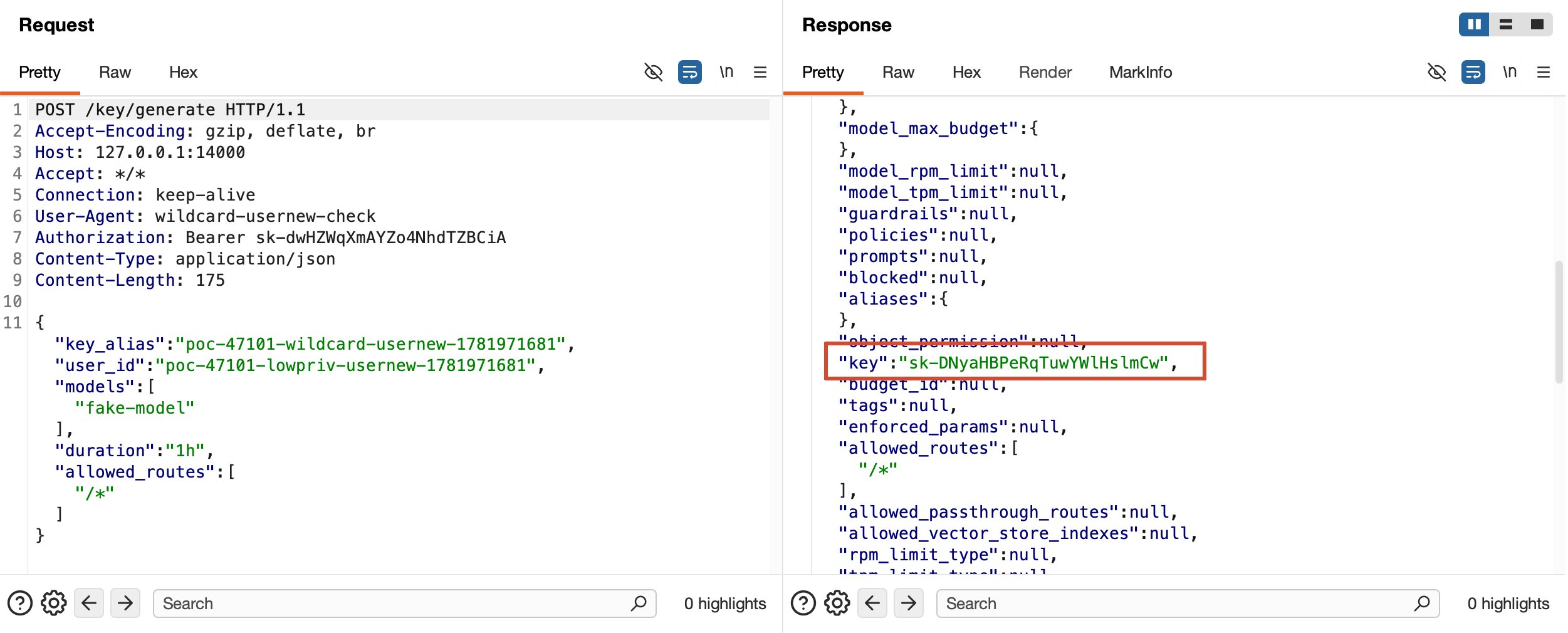Toggle line wrap icon in Response panel

1473,72
